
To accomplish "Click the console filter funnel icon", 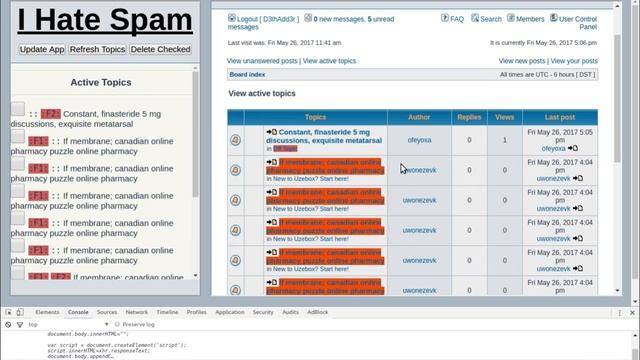I will point(20,324).
